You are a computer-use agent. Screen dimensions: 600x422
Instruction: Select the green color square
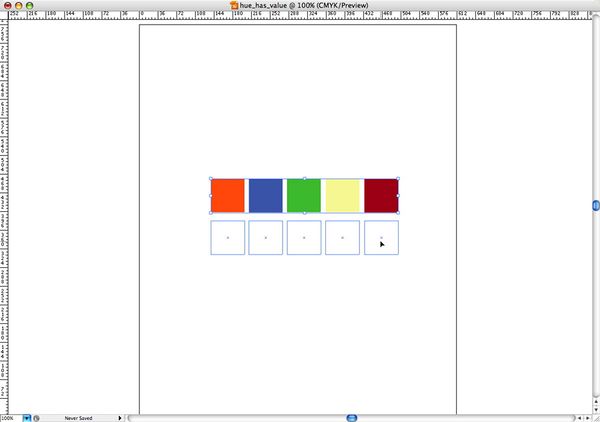coord(304,195)
